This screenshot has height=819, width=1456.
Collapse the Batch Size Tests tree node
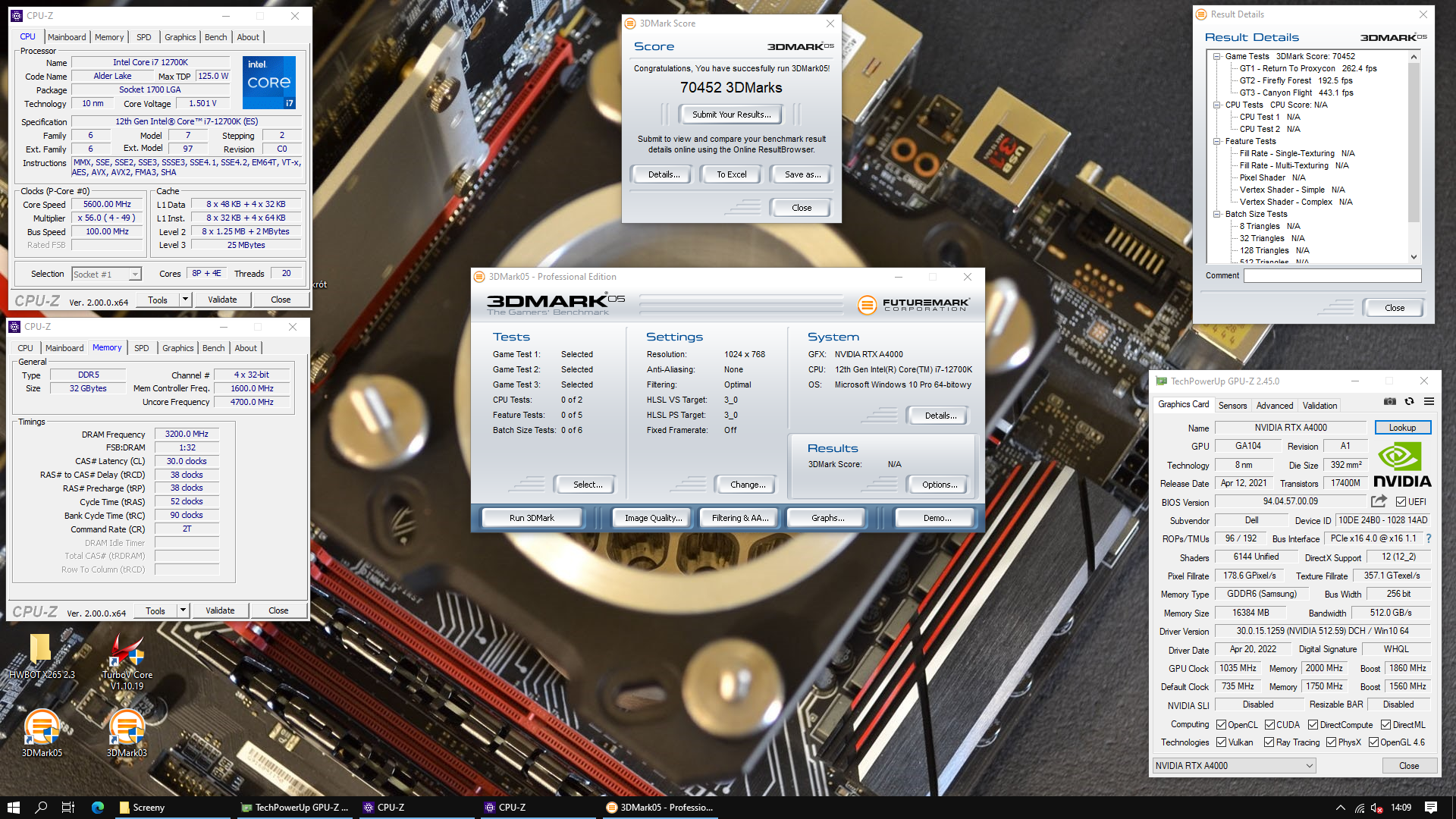1216,214
